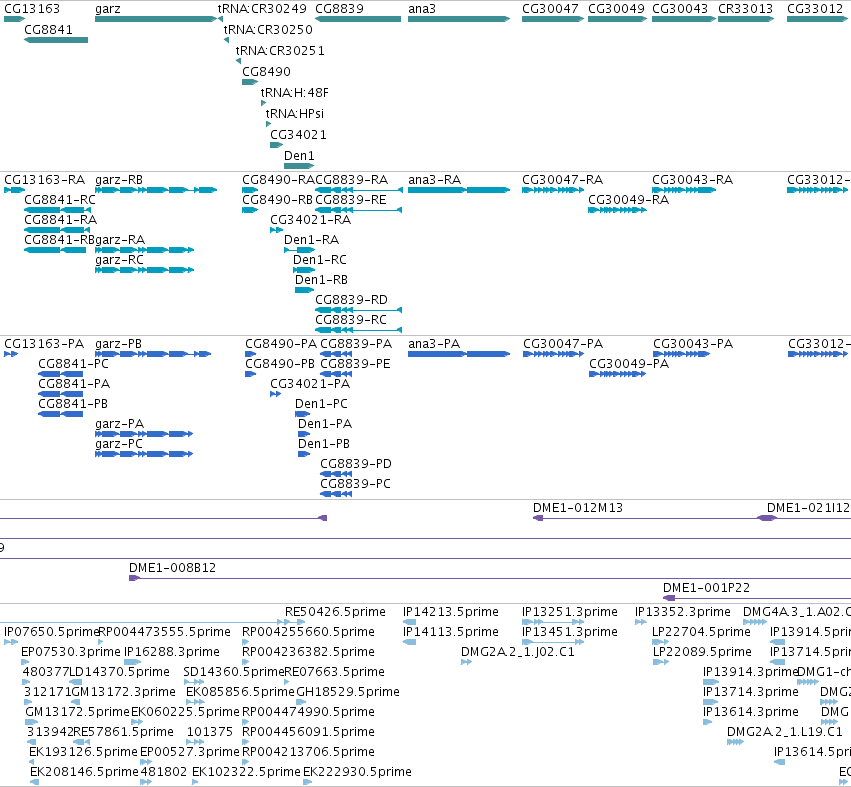Click the Den1-PC protein label
851x787 pixels.
(321, 404)
